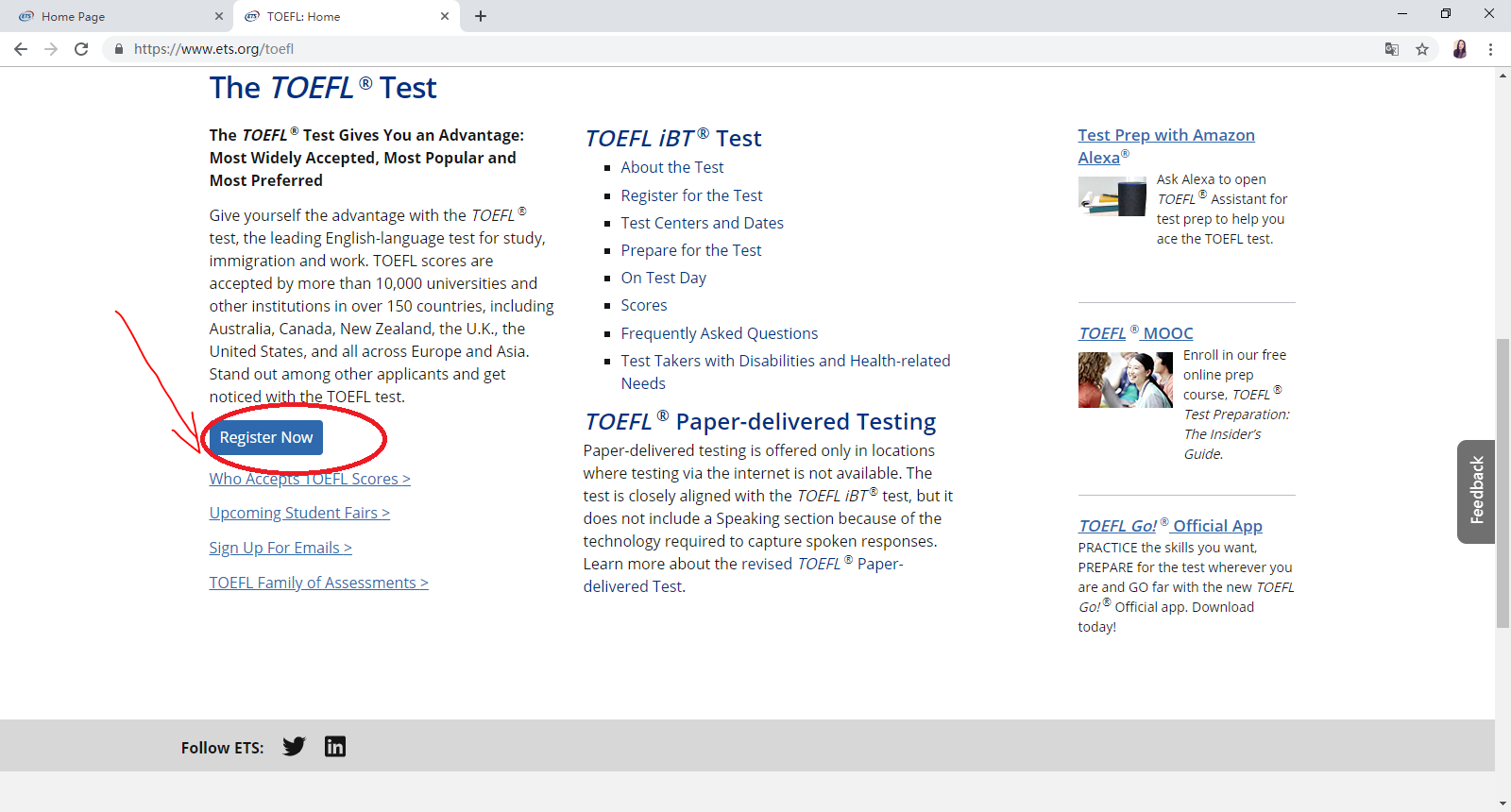1511x812 pixels.
Task: Open TOEFL Go! Official App link
Action: click(x=1170, y=526)
